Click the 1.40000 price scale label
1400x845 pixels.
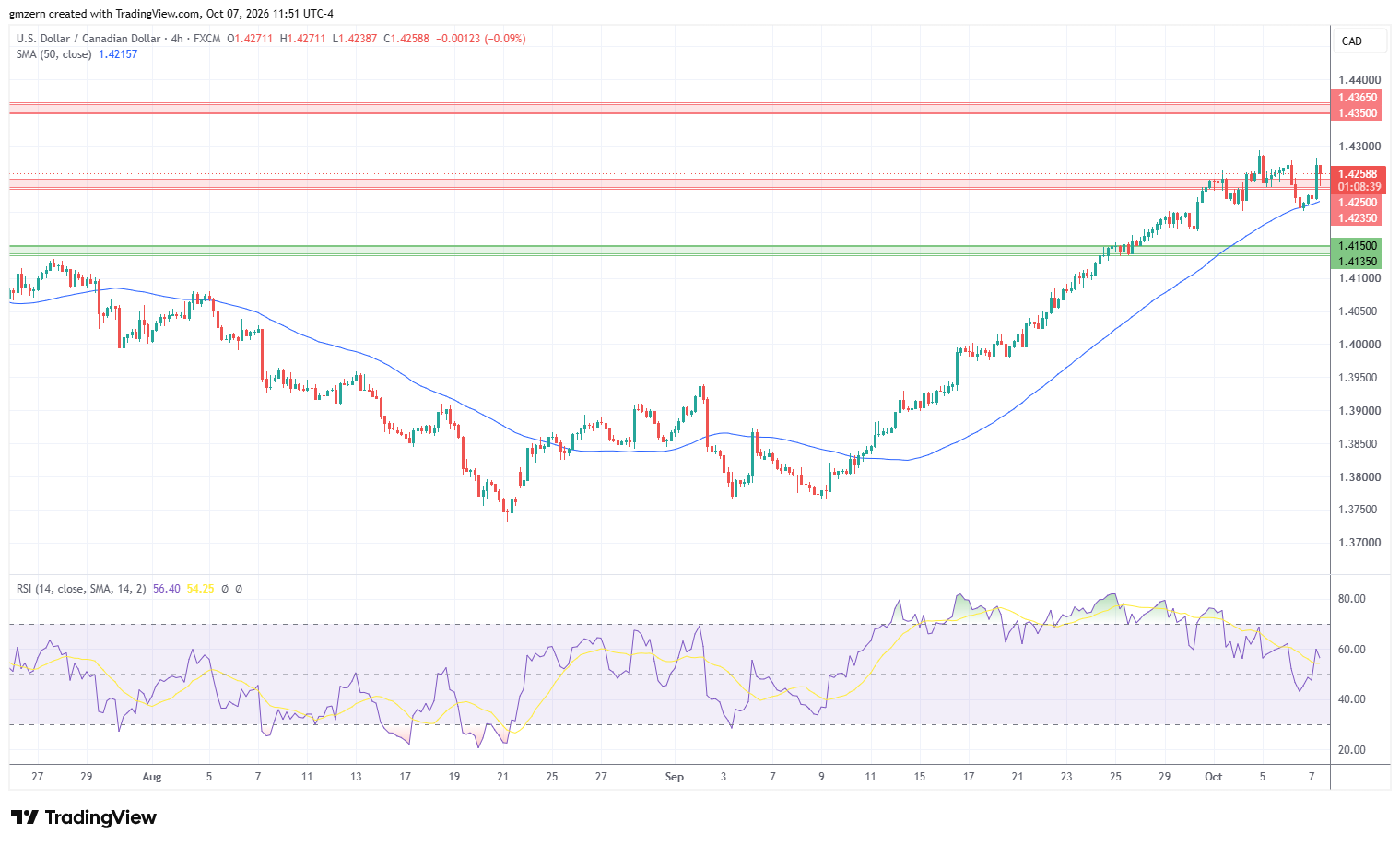pos(1359,345)
